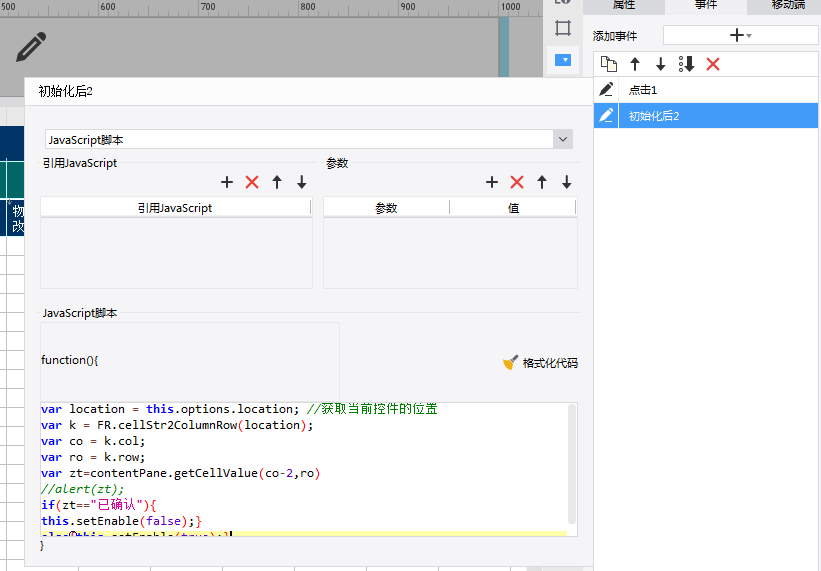The width and height of the screenshot is (821, 571).
Task: Move parameter up
Action: (542, 182)
